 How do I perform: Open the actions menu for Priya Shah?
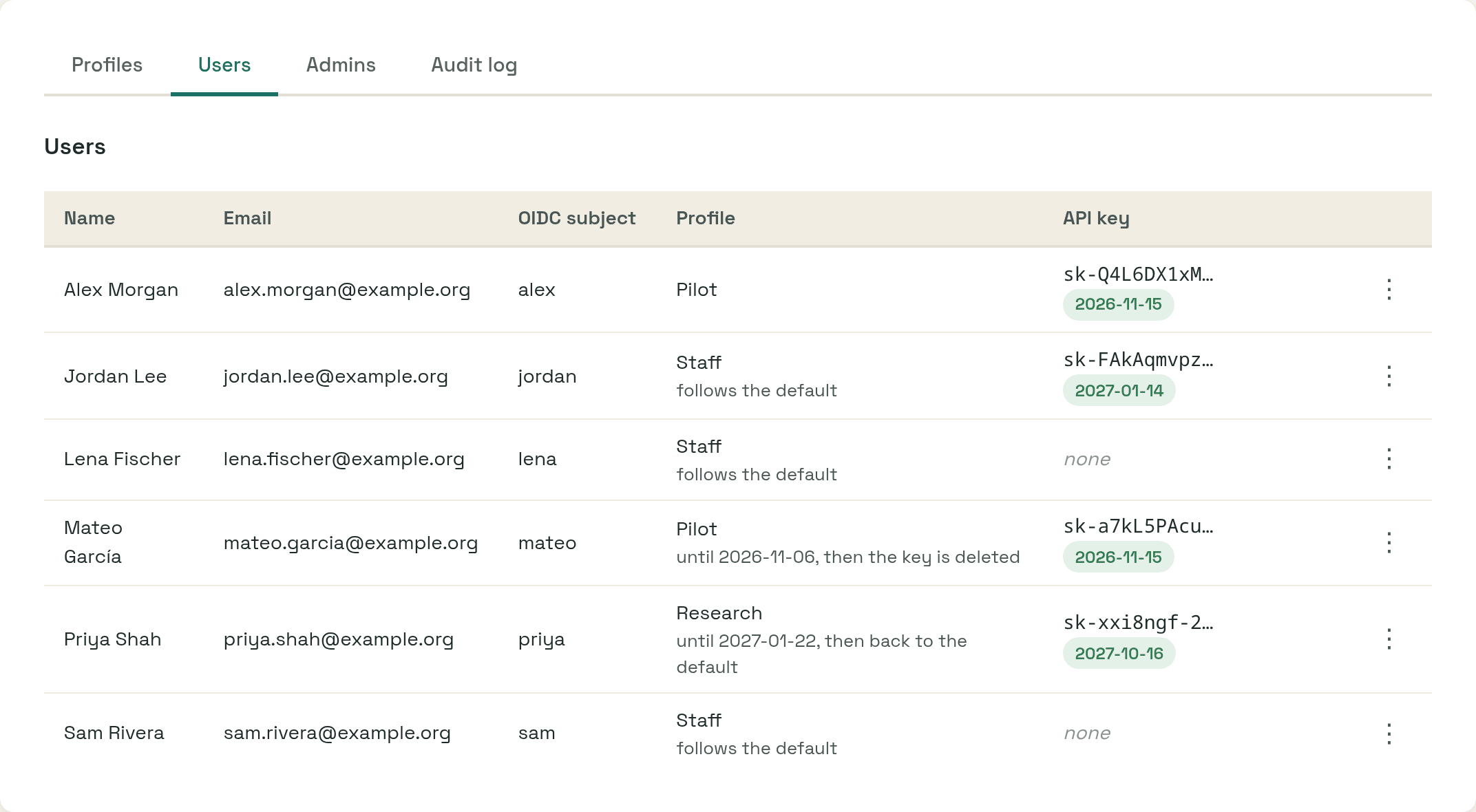tap(1389, 639)
